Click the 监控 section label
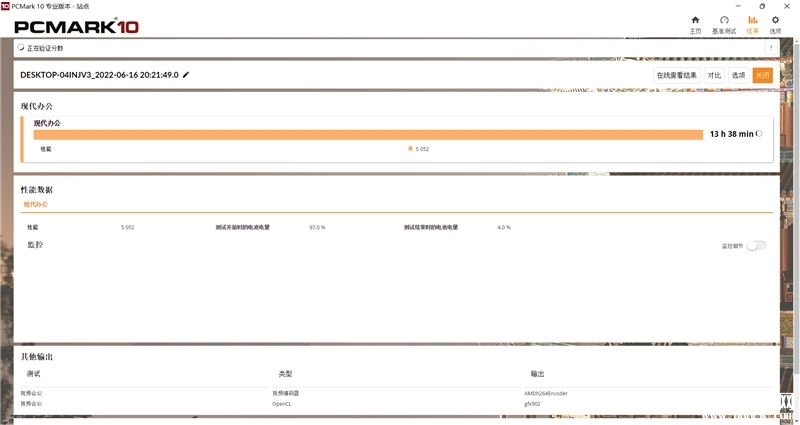 35,244
